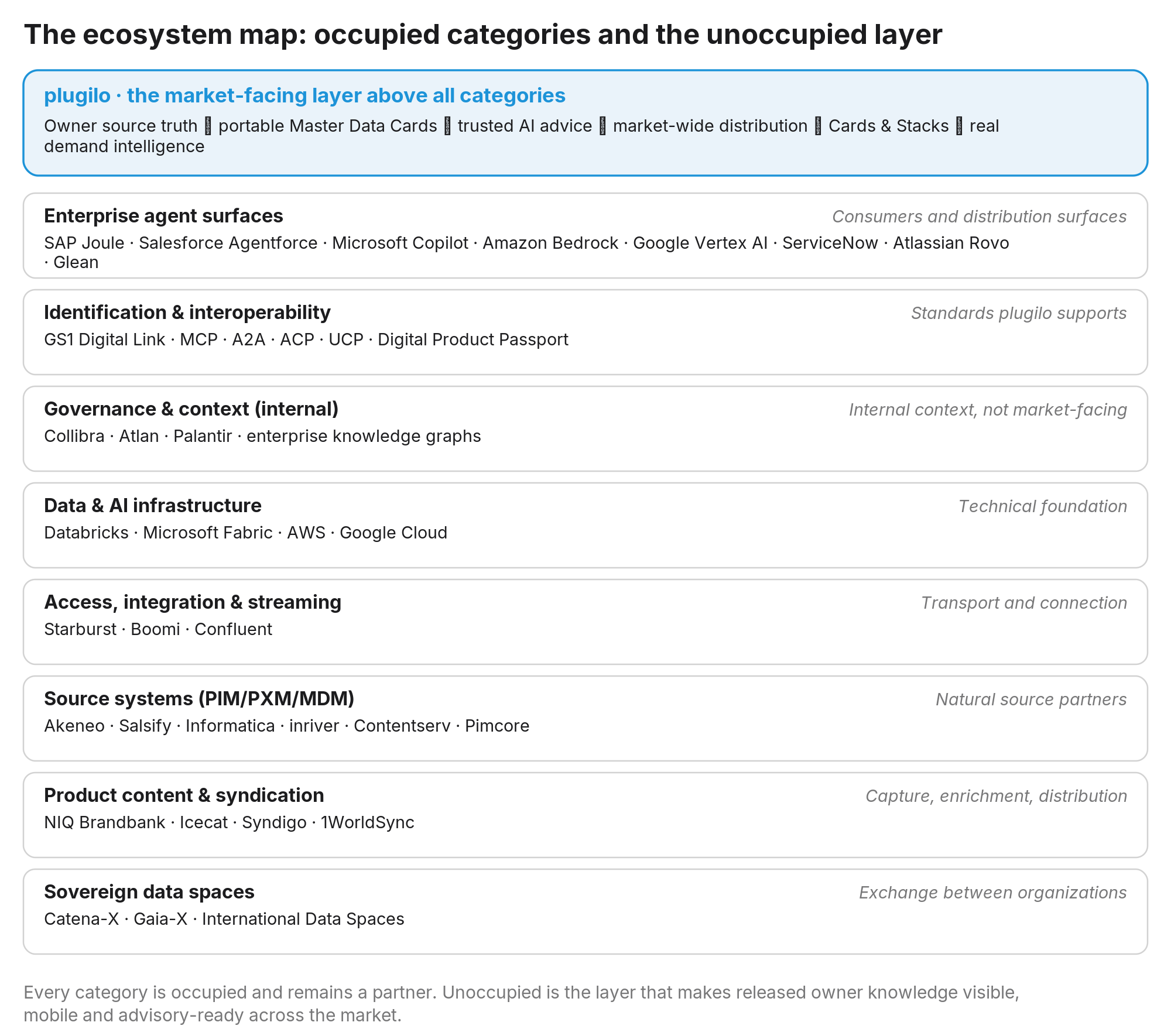Screen dimensions: 1171x1036
Task: Select the Governance & context (internal) card title
Action: (191, 409)
